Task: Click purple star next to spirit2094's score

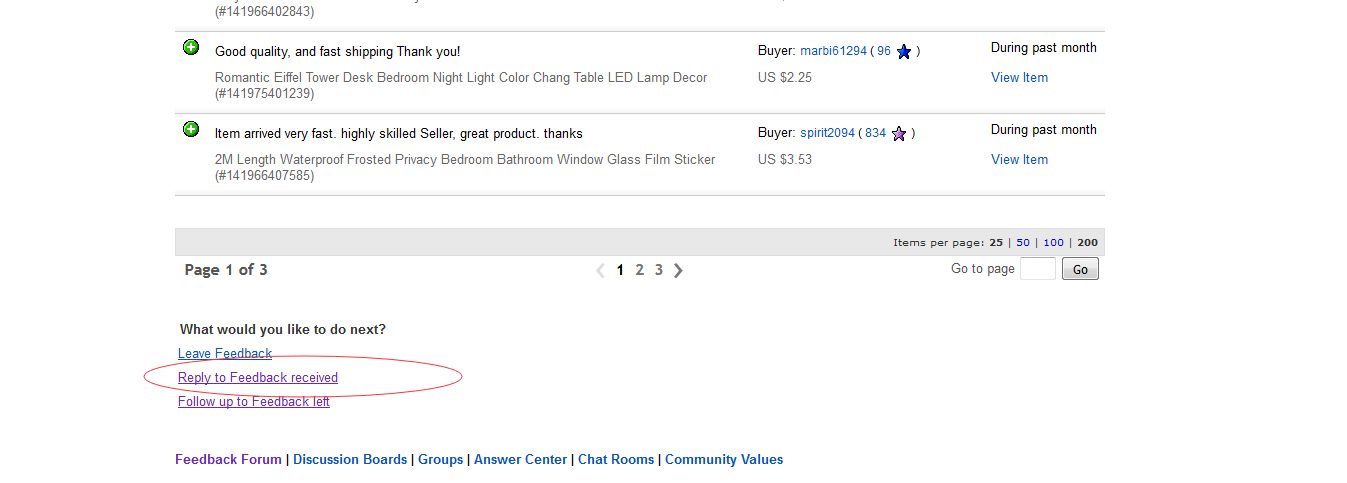Action: click(899, 134)
